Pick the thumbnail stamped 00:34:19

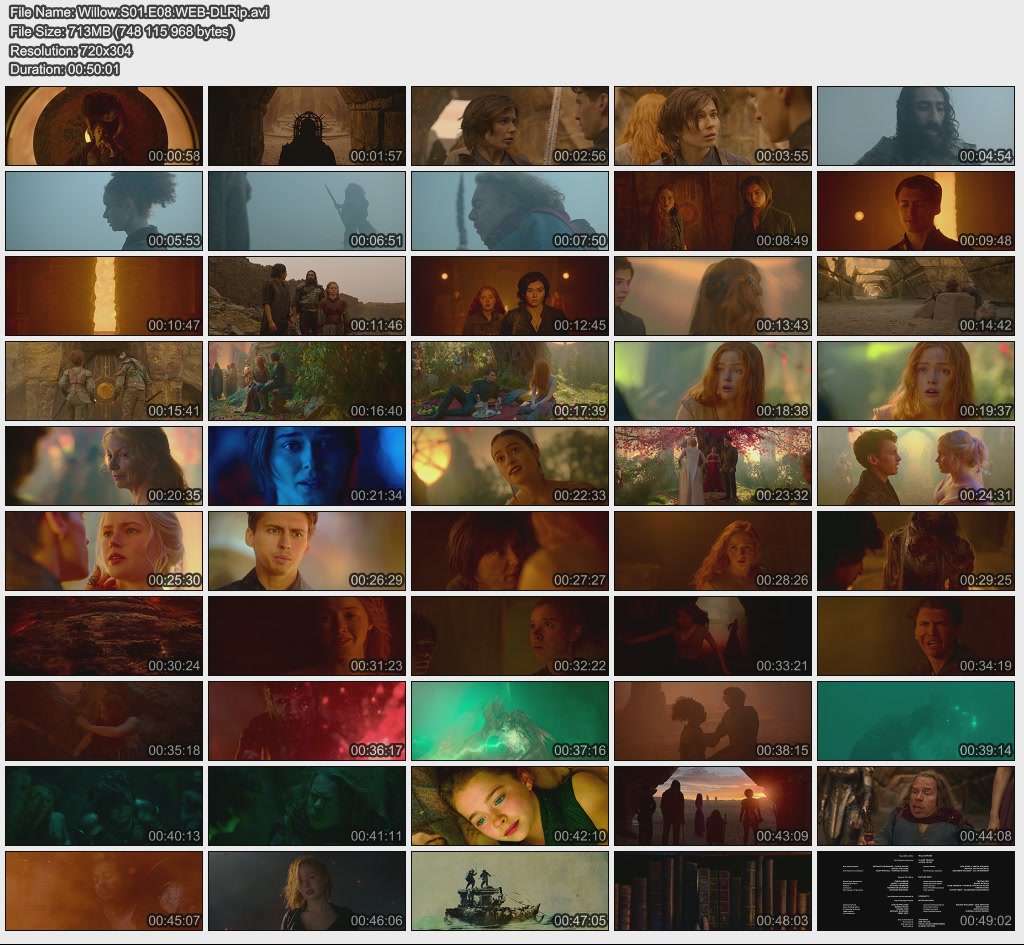tap(916, 635)
